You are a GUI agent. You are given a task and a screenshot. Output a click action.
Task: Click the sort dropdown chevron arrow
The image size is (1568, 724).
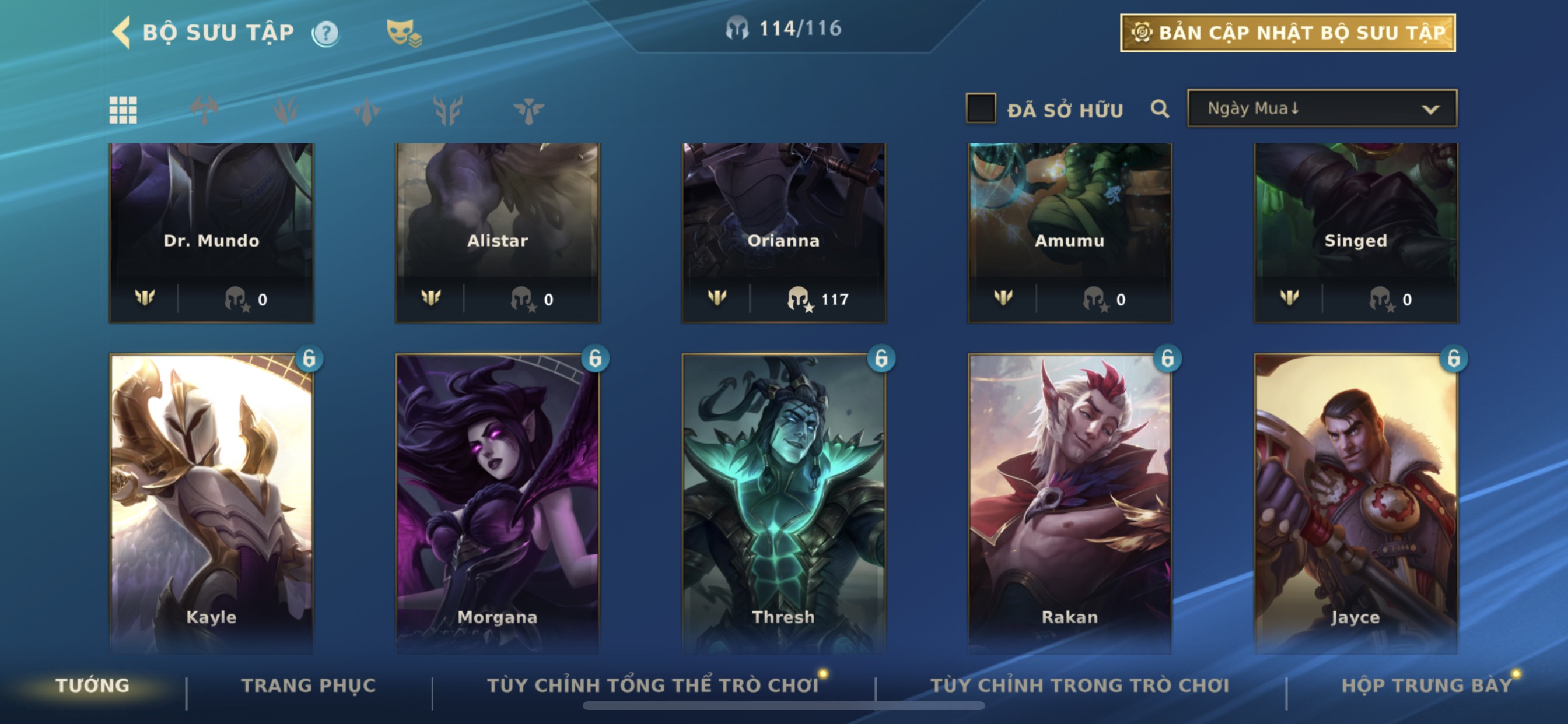coord(1430,110)
